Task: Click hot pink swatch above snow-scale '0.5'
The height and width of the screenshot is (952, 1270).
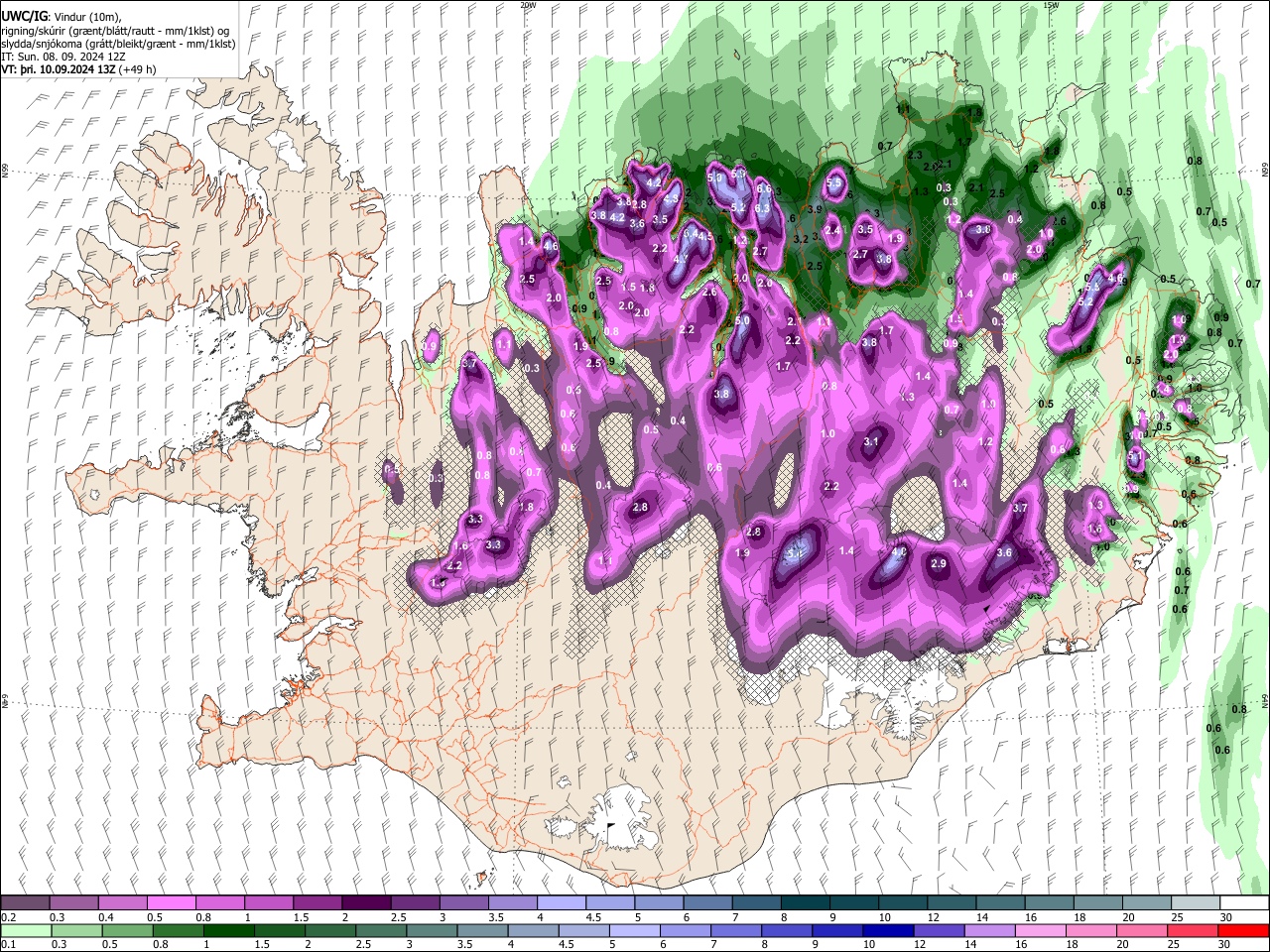Action: 171,903
